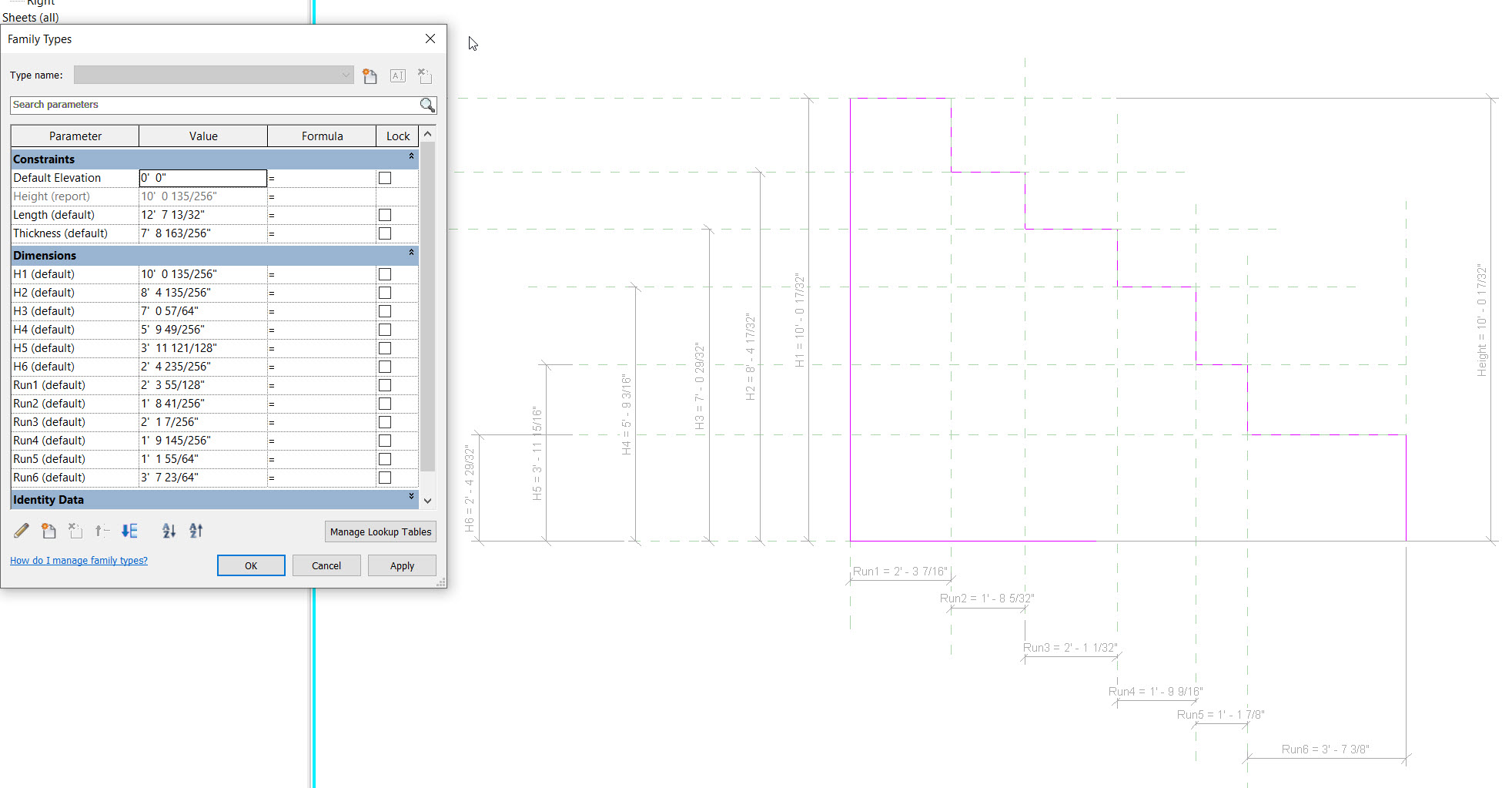Screen dimensions: 1512x788
Task: Toggle lock for Thickness (default)
Action: (385, 233)
